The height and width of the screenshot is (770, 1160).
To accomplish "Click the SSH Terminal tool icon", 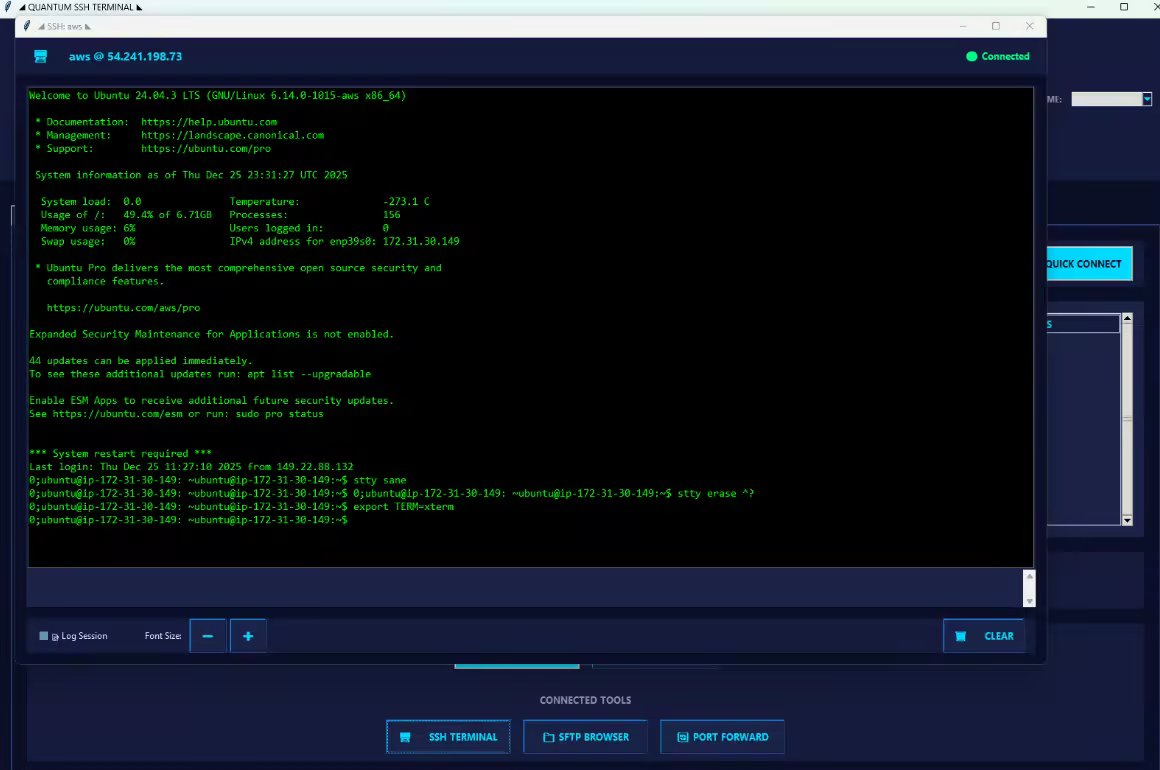I will [x=405, y=737].
